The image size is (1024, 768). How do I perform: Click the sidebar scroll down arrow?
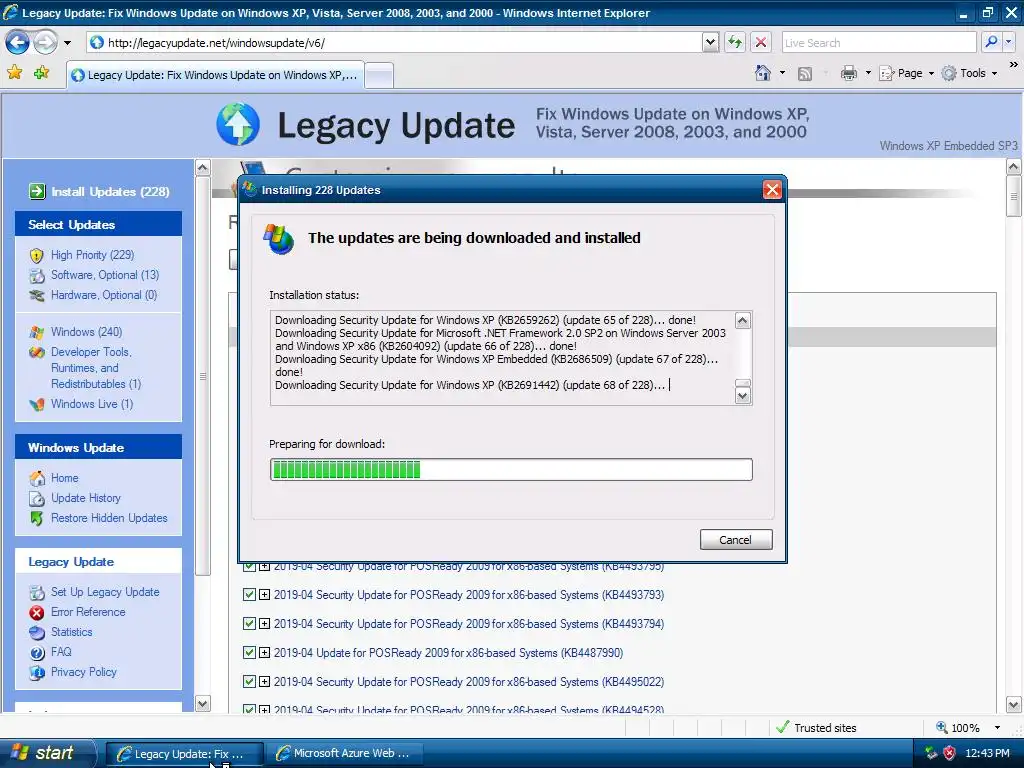pyautogui.click(x=202, y=704)
